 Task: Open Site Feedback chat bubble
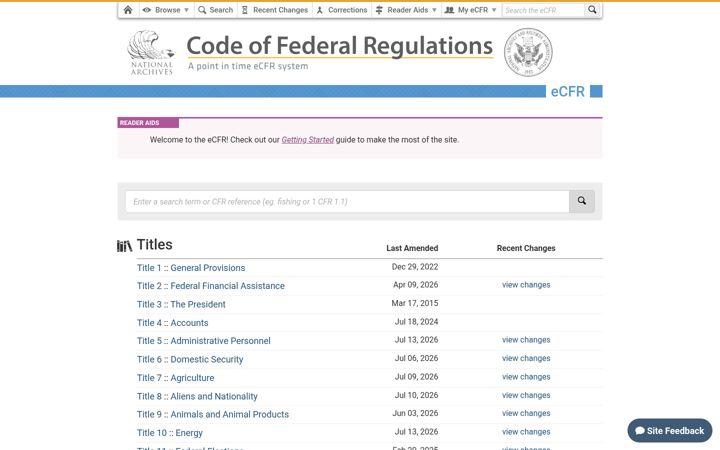pyautogui.click(x=669, y=431)
